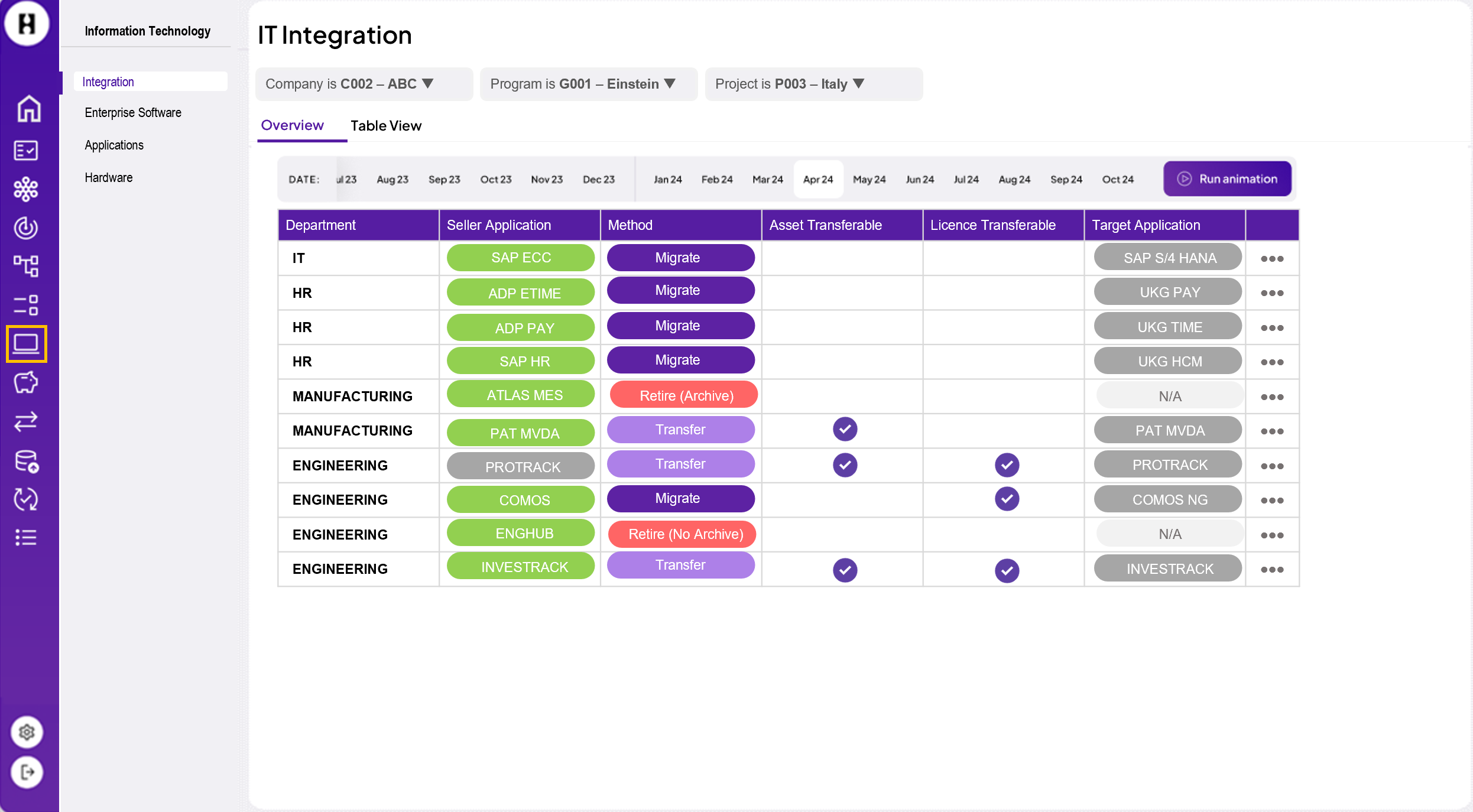This screenshot has height=812, width=1473.
Task: Toggle Licence Transferable check for PROTRACK
Action: [1007, 465]
